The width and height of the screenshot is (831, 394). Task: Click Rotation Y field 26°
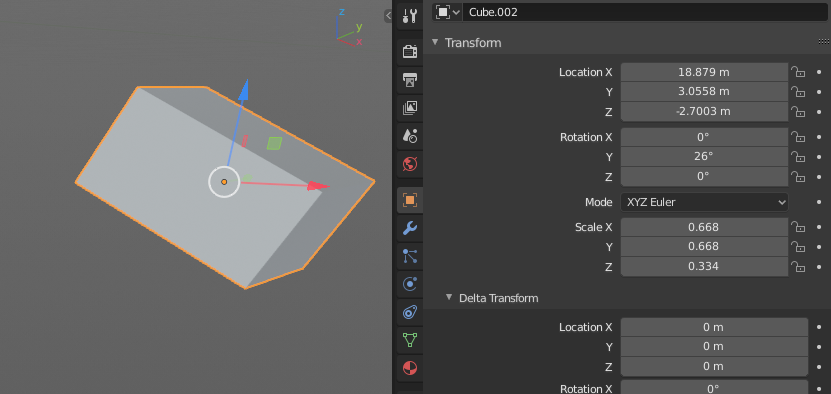pyautogui.click(x=704, y=156)
